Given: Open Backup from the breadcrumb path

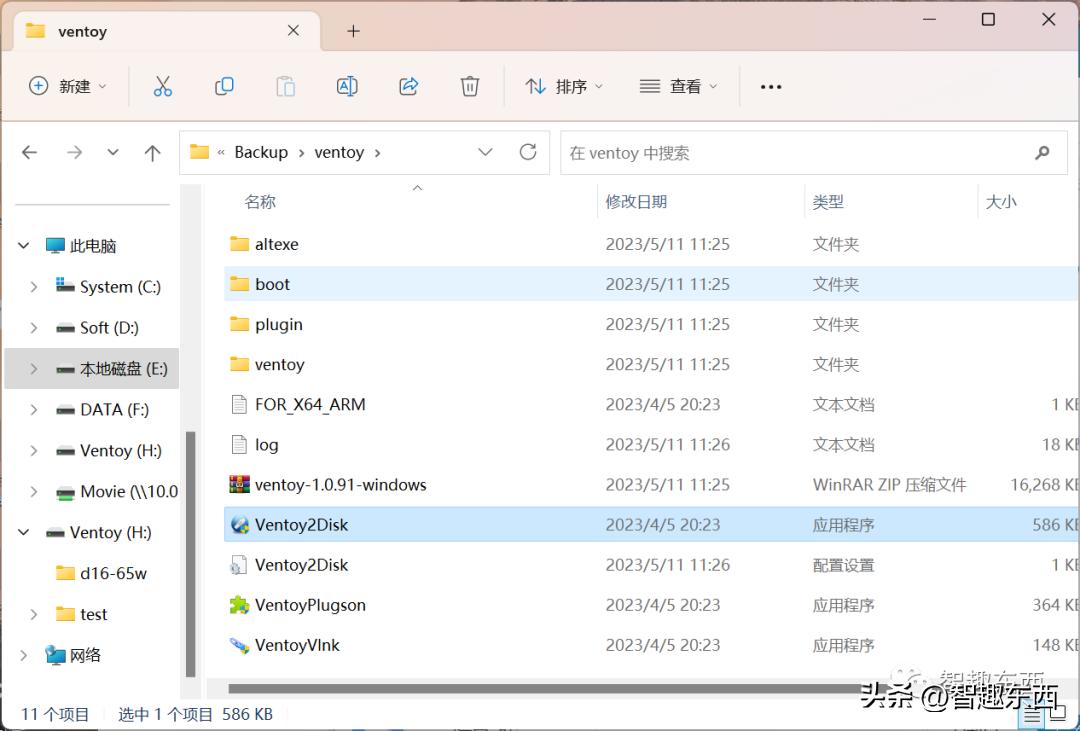Looking at the screenshot, I should (260, 152).
